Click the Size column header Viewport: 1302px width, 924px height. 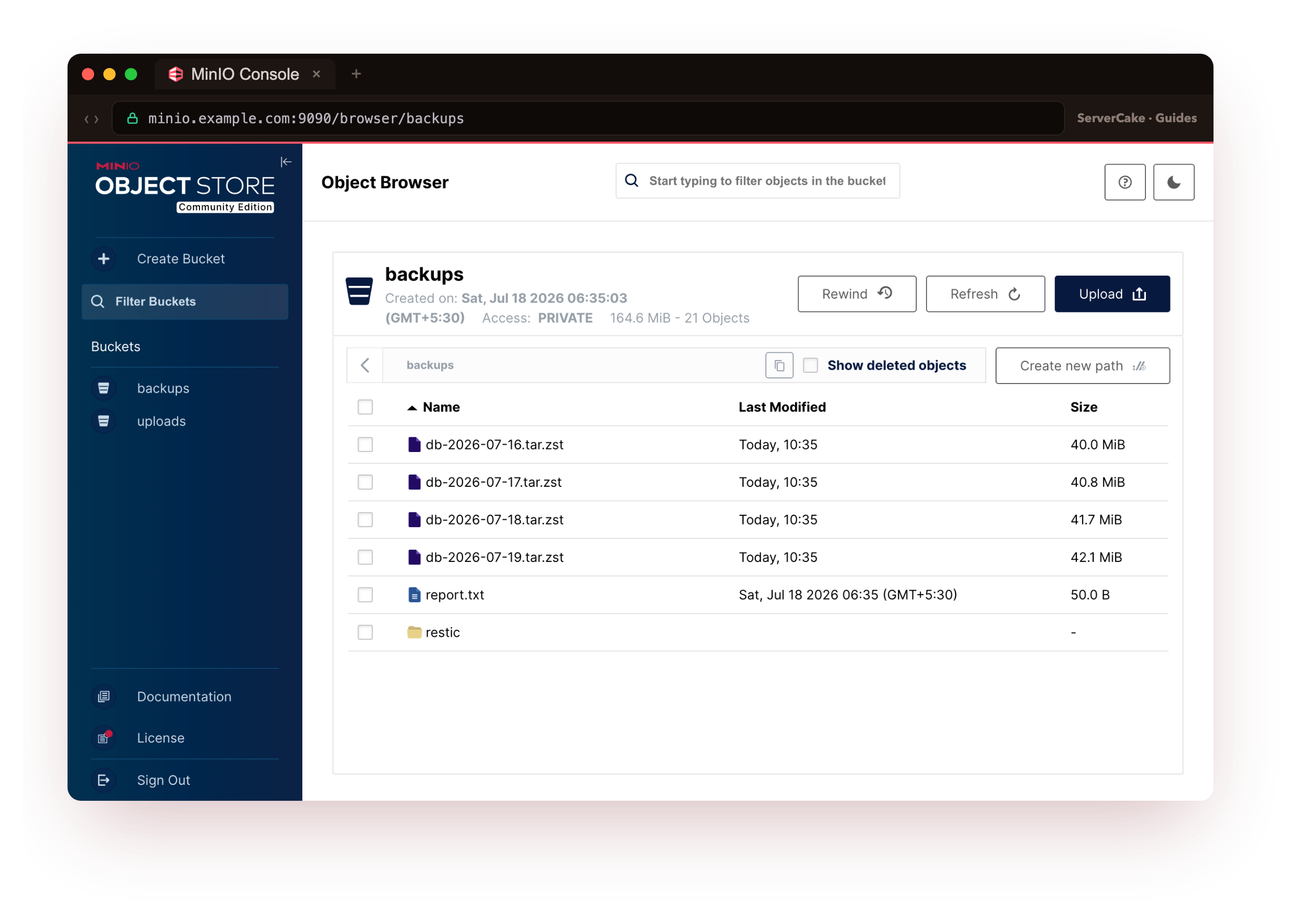click(x=1084, y=408)
